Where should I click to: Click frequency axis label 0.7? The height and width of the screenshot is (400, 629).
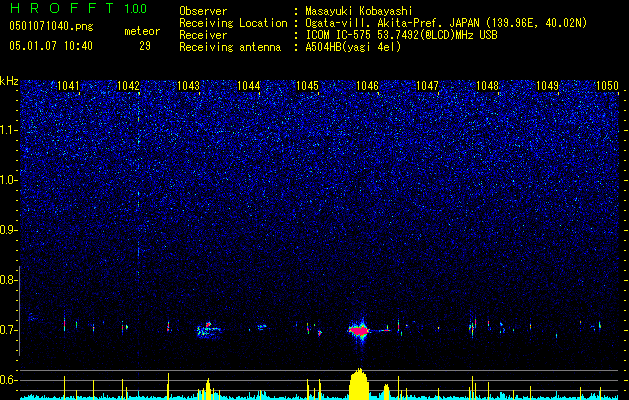pos(8,330)
